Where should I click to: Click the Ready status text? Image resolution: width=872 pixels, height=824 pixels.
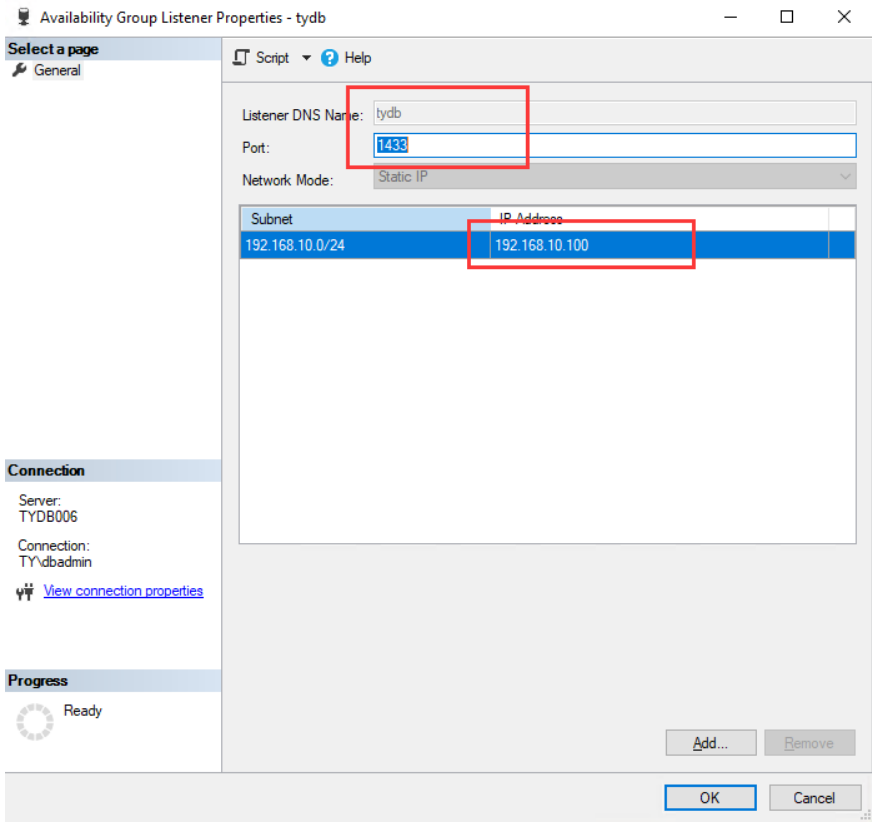point(83,711)
